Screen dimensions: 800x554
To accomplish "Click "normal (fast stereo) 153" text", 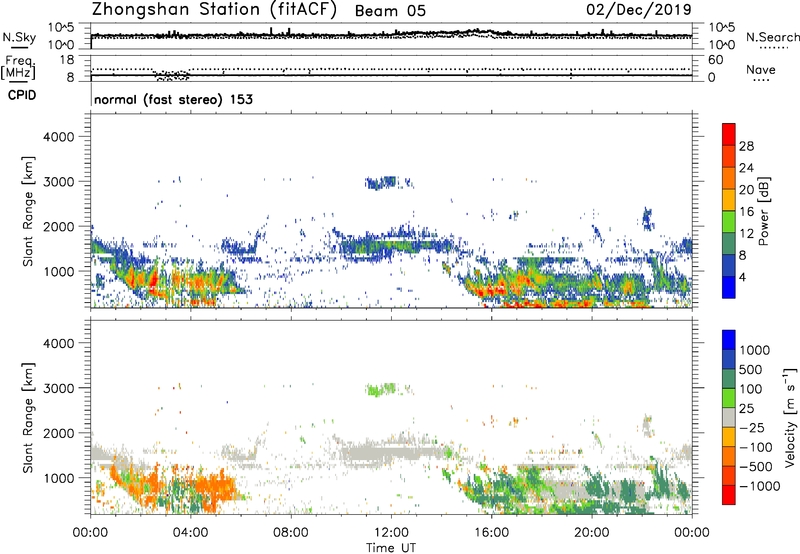I will pos(173,99).
